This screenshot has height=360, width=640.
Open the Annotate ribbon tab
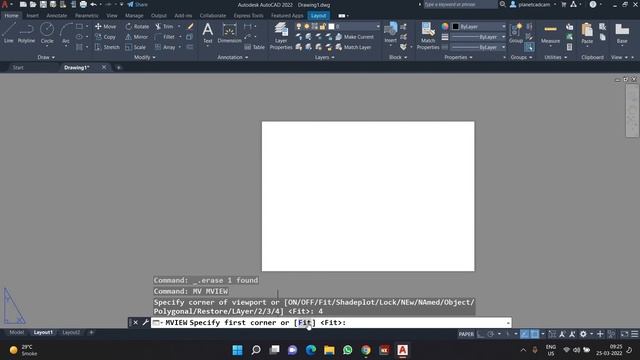pos(57,16)
